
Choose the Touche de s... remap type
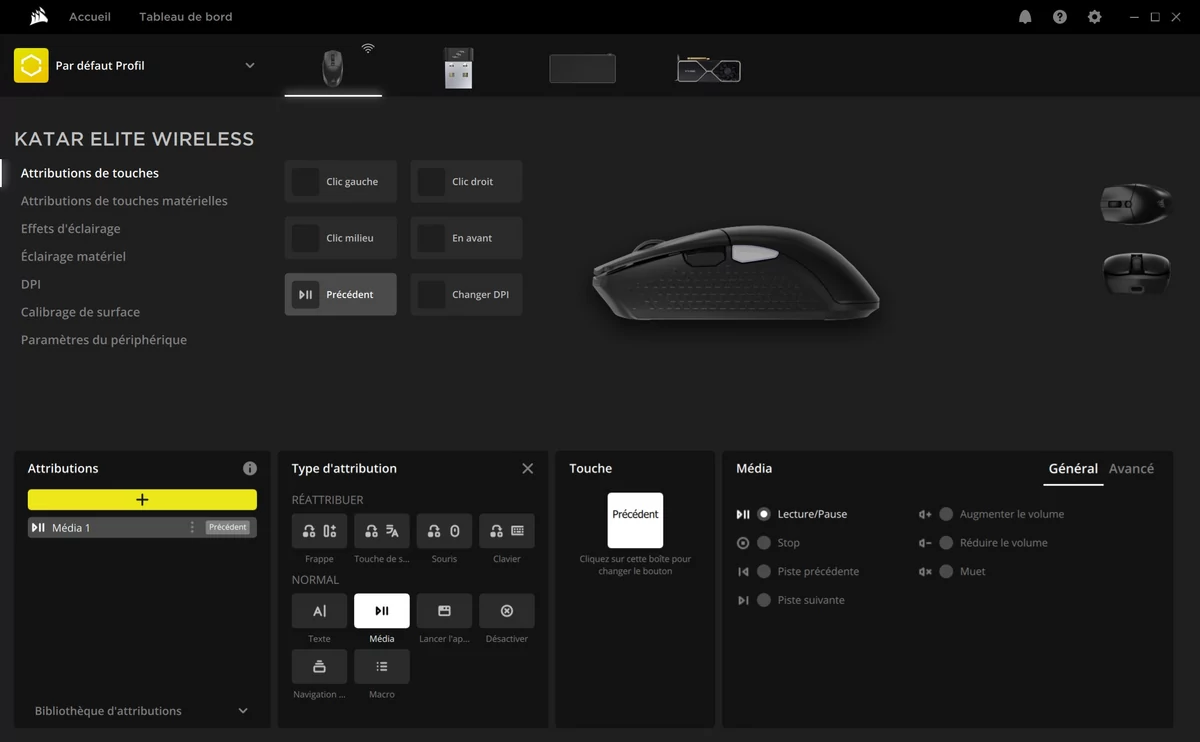tap(382, 531)
